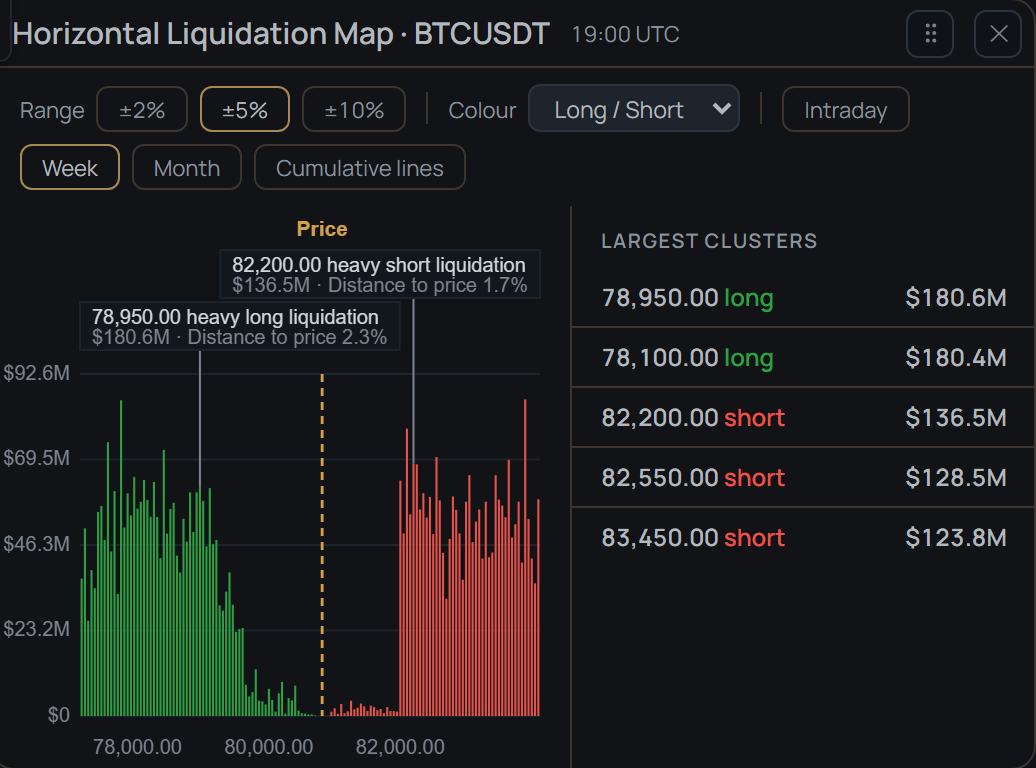Click the 82,200.00 heavy short liquidation tooltip
This screenshot has height=768, width=1036.
click(380, 274)
